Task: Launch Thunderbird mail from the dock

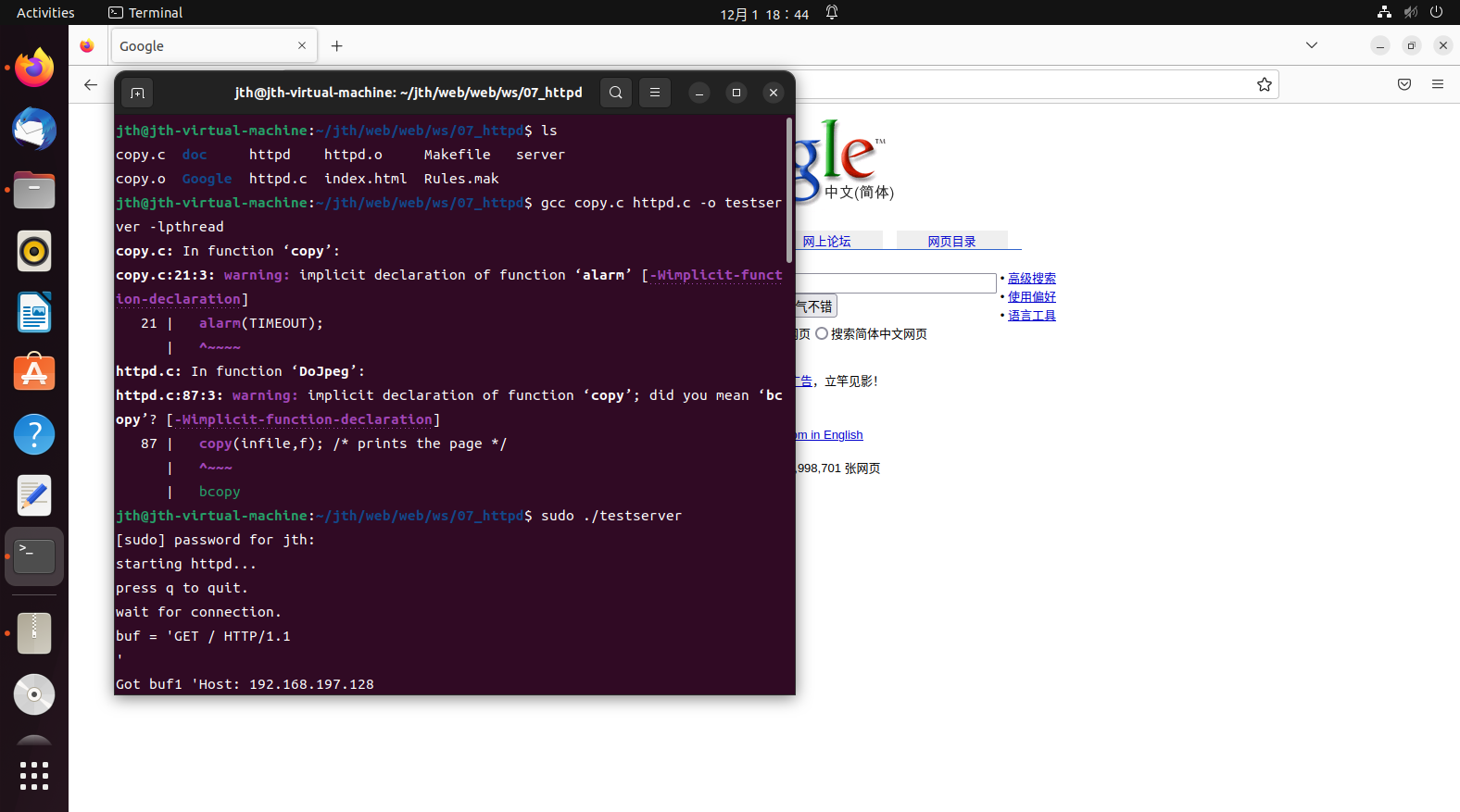Action: [34, 129]
